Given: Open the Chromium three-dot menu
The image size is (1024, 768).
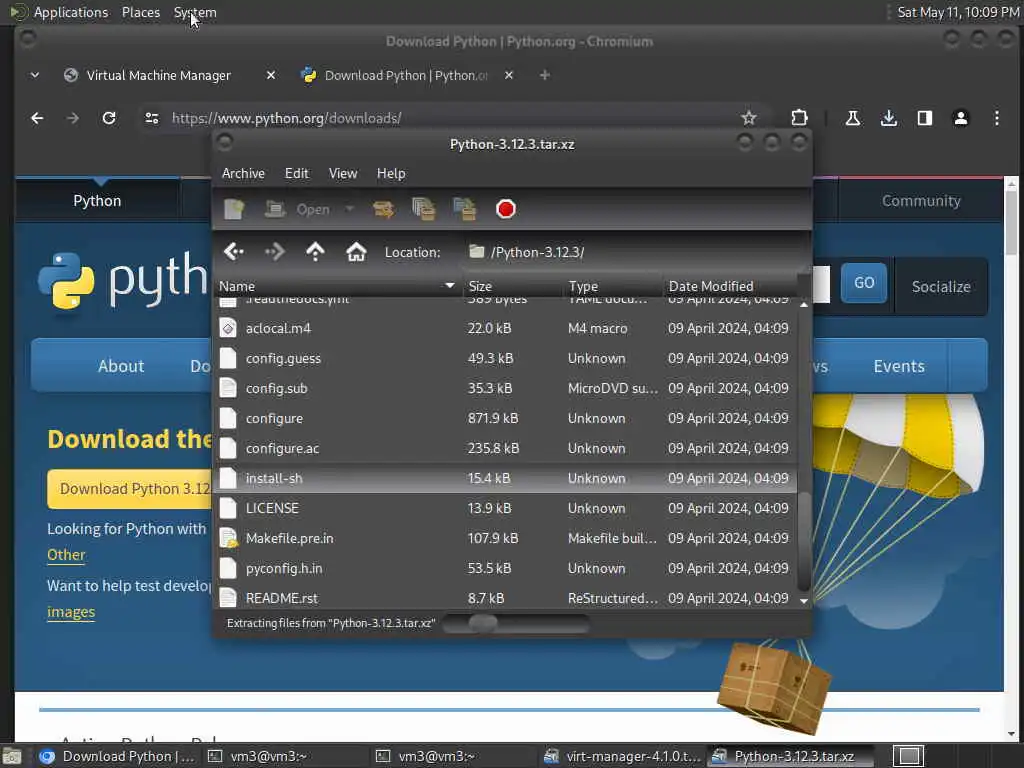Looking at the screenshot, I should coord(997,118).
